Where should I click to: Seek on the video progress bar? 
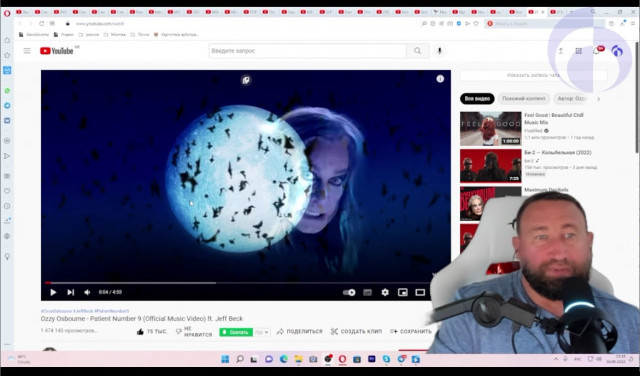(238, 283)
